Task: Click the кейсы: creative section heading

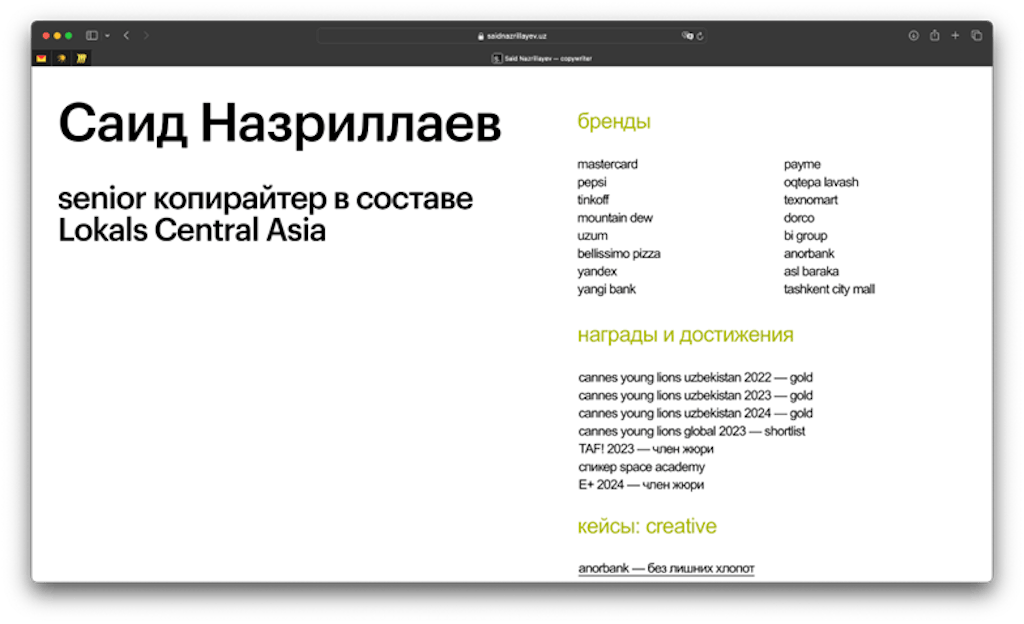Action: click(x=647, y=526)
